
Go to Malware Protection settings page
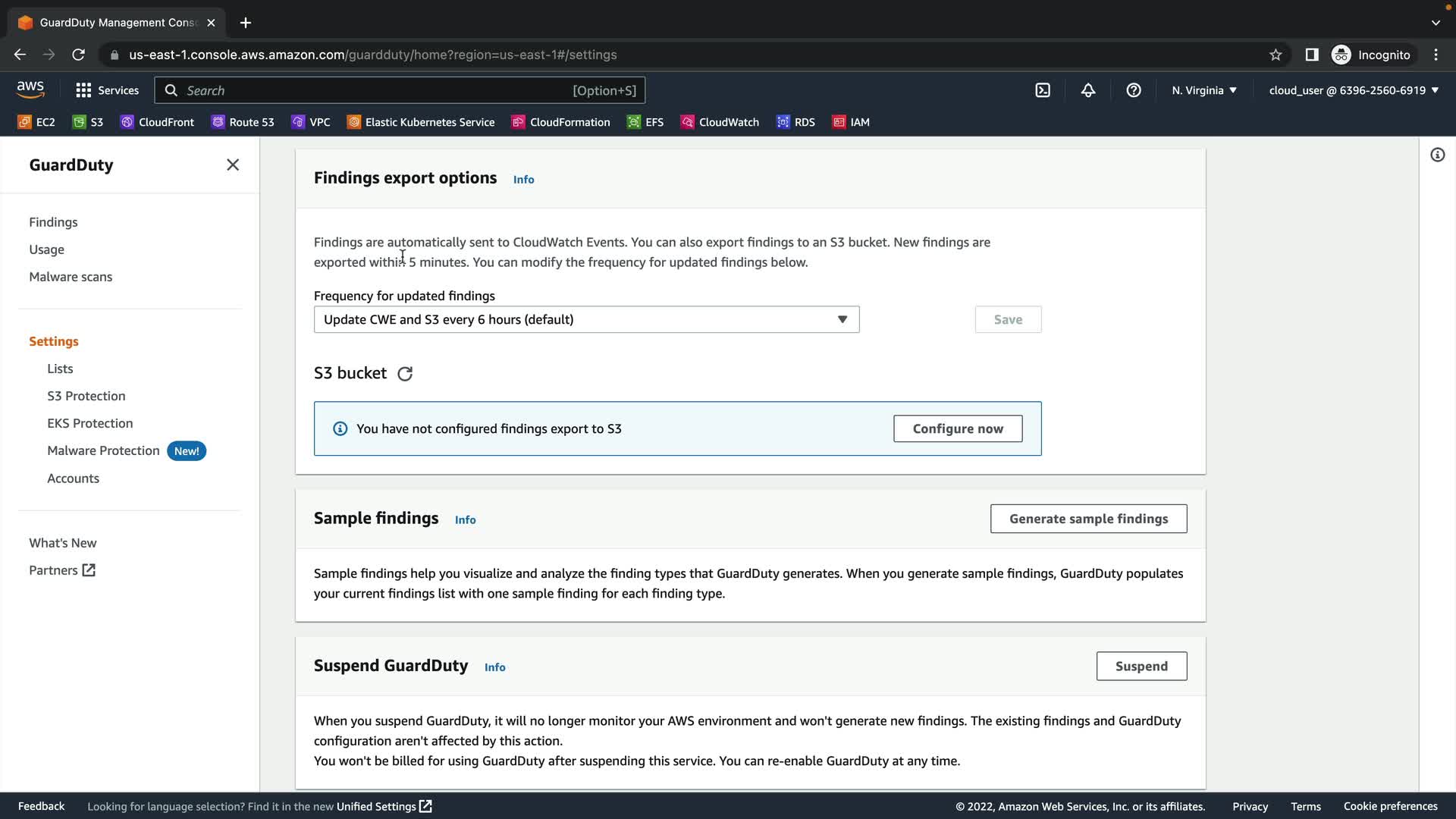[103, 450]
